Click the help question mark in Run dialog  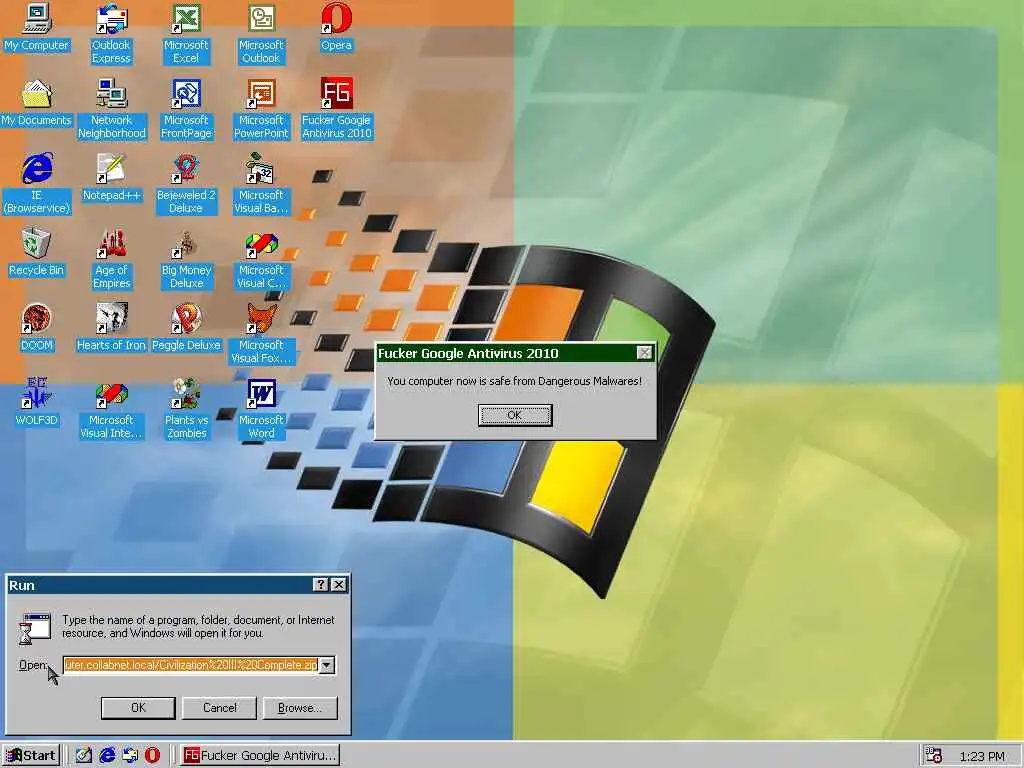pos(321,584)
